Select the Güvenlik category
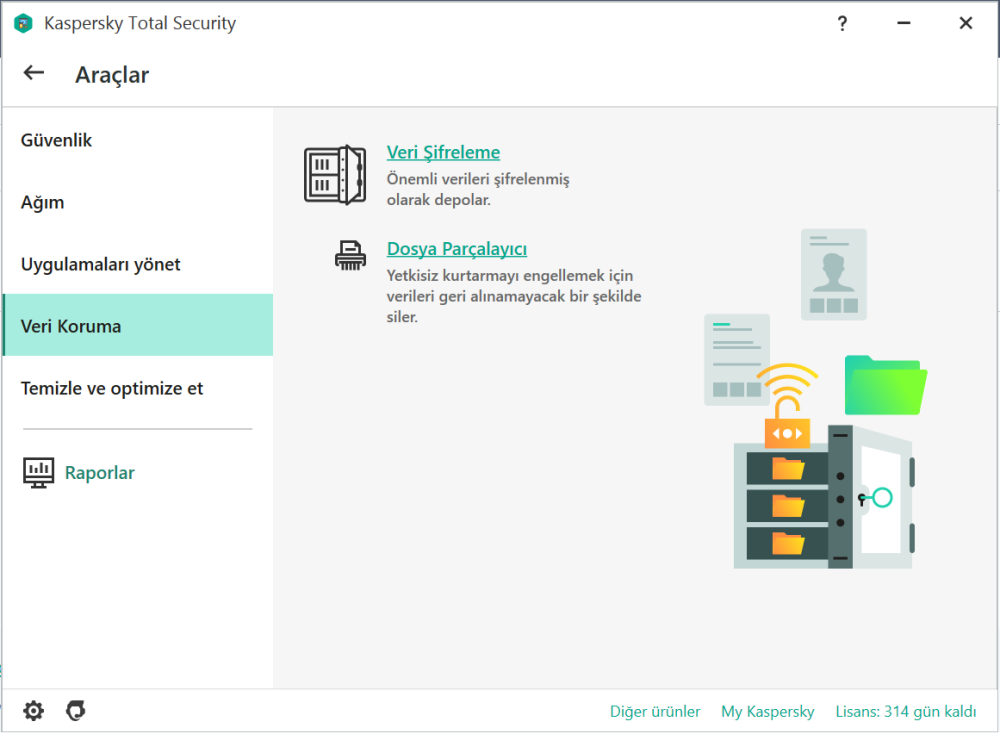 click(138, 140)
